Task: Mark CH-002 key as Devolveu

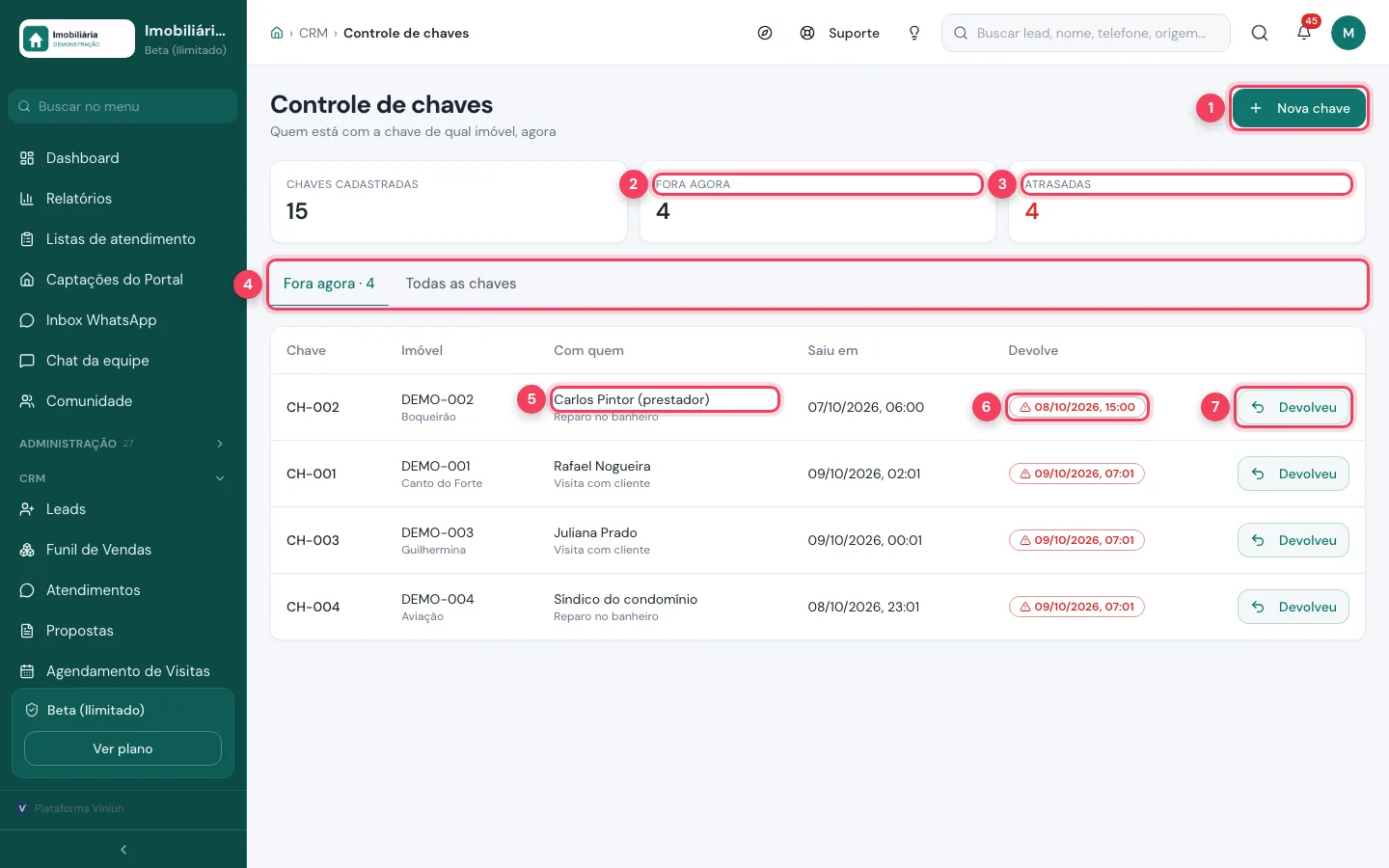Action: click(x=1294, y=407)
